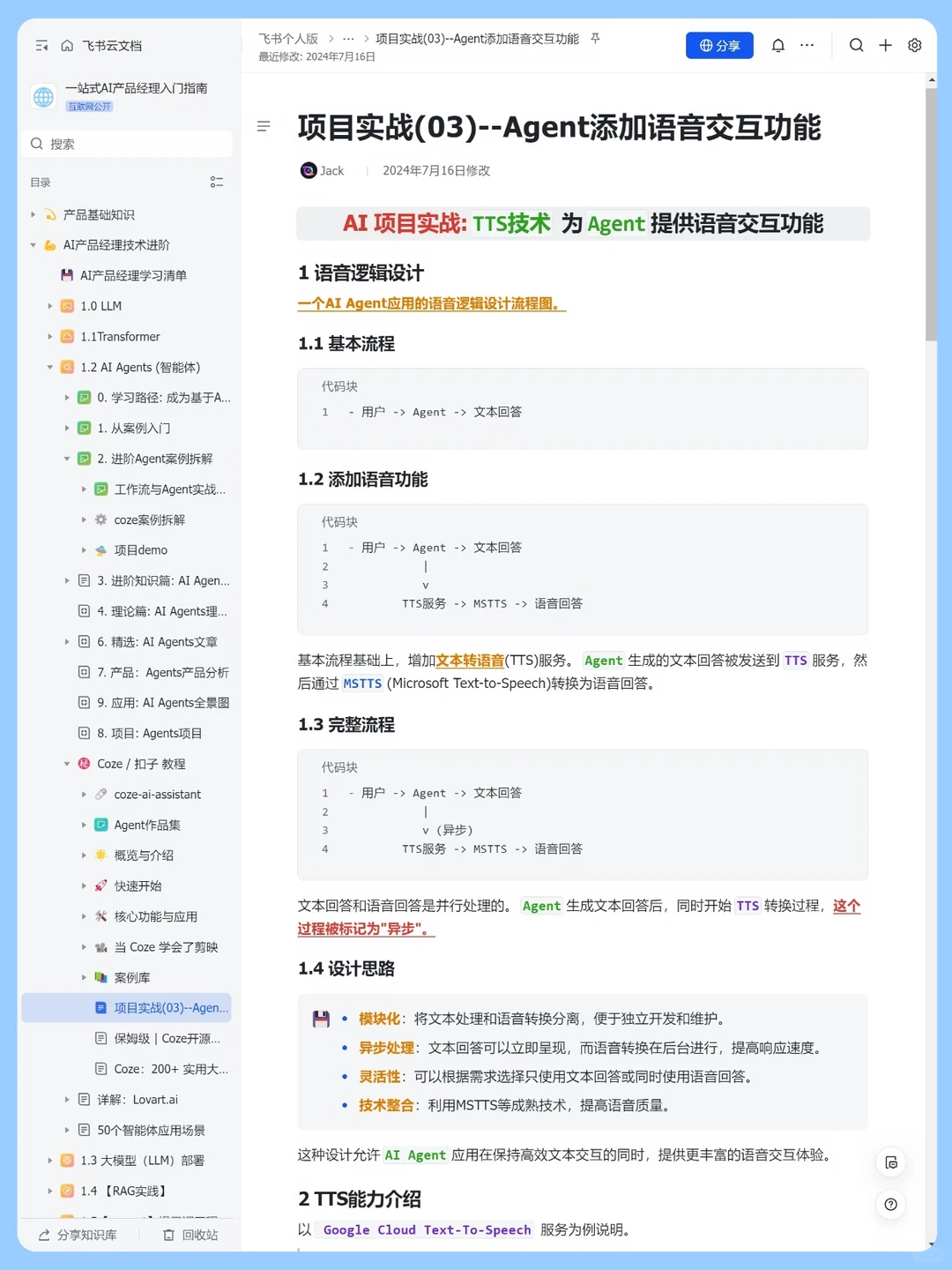Click the 一个AI Agent应用的语音逻辑设计流程图 link
Viewport: 952px width, 1270px height.
431,303
